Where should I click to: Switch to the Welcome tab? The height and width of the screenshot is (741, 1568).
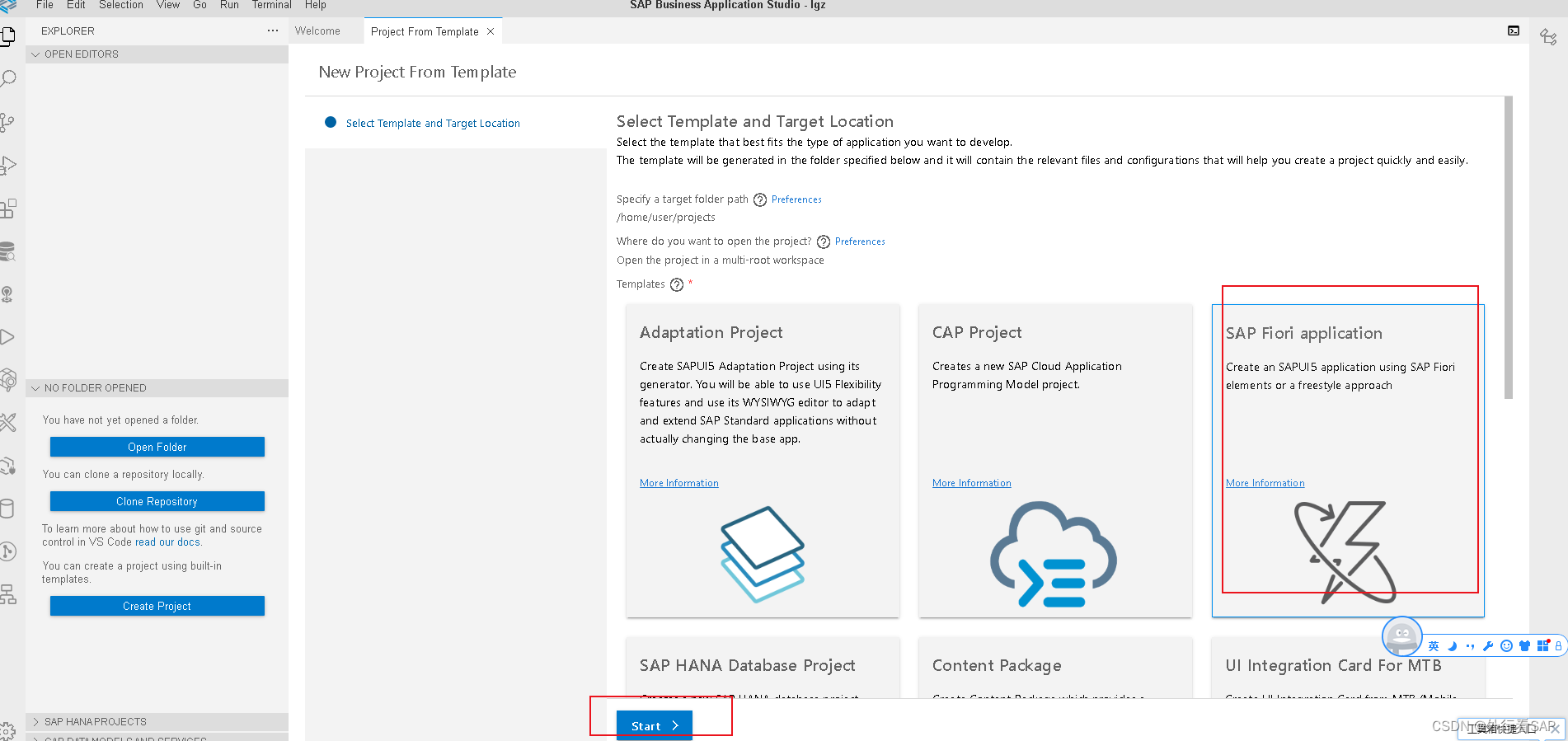tap(317, 31)
